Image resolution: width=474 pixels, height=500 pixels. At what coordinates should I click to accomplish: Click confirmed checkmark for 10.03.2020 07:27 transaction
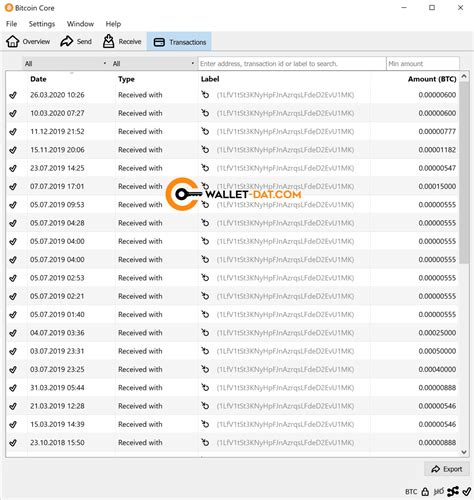tap(13, 113)
